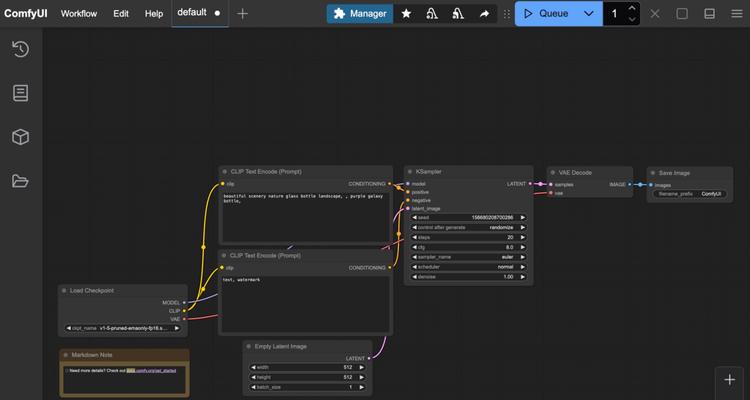
Task: Open the queue history sidebar panel
Action: [21, 49]
